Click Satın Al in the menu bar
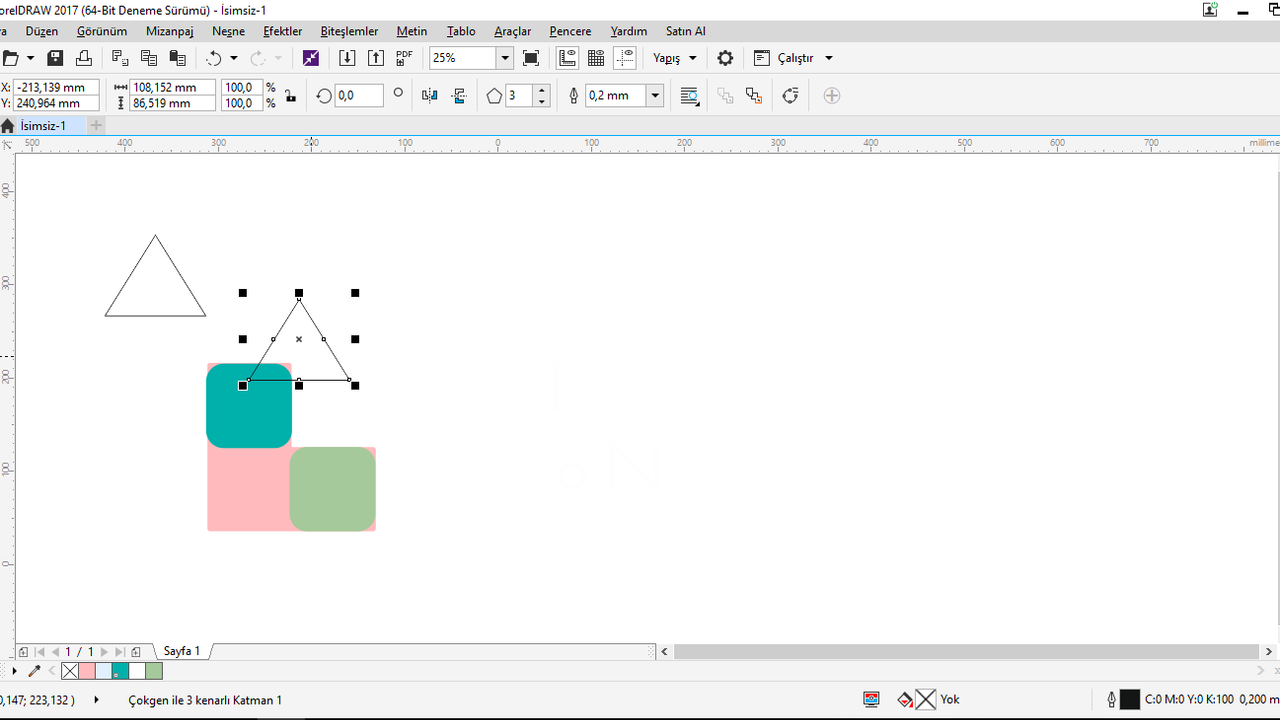The width and height of the screenshot is (1280, 720). point(685,31)
